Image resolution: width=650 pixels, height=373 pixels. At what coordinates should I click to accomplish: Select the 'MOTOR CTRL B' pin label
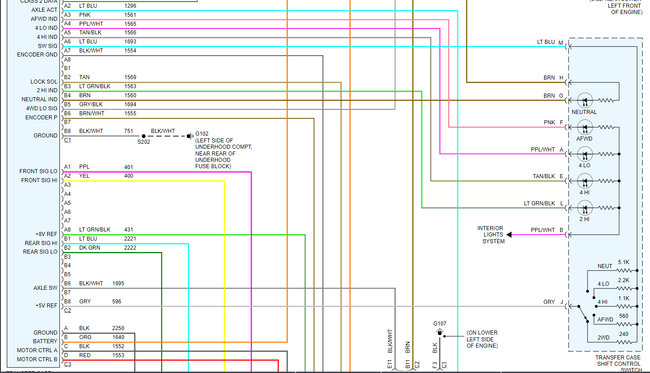click(x=37, y=359)
